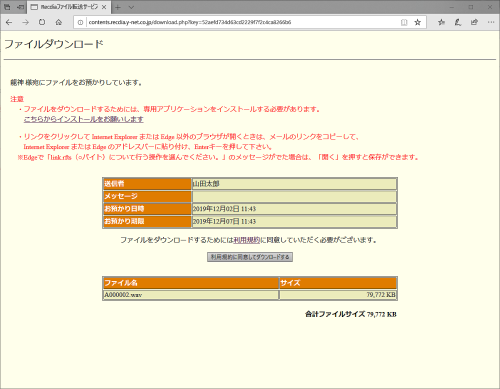Open reading view from the address bar
This screenshot has width=500, height=389.
coord(404,22)
